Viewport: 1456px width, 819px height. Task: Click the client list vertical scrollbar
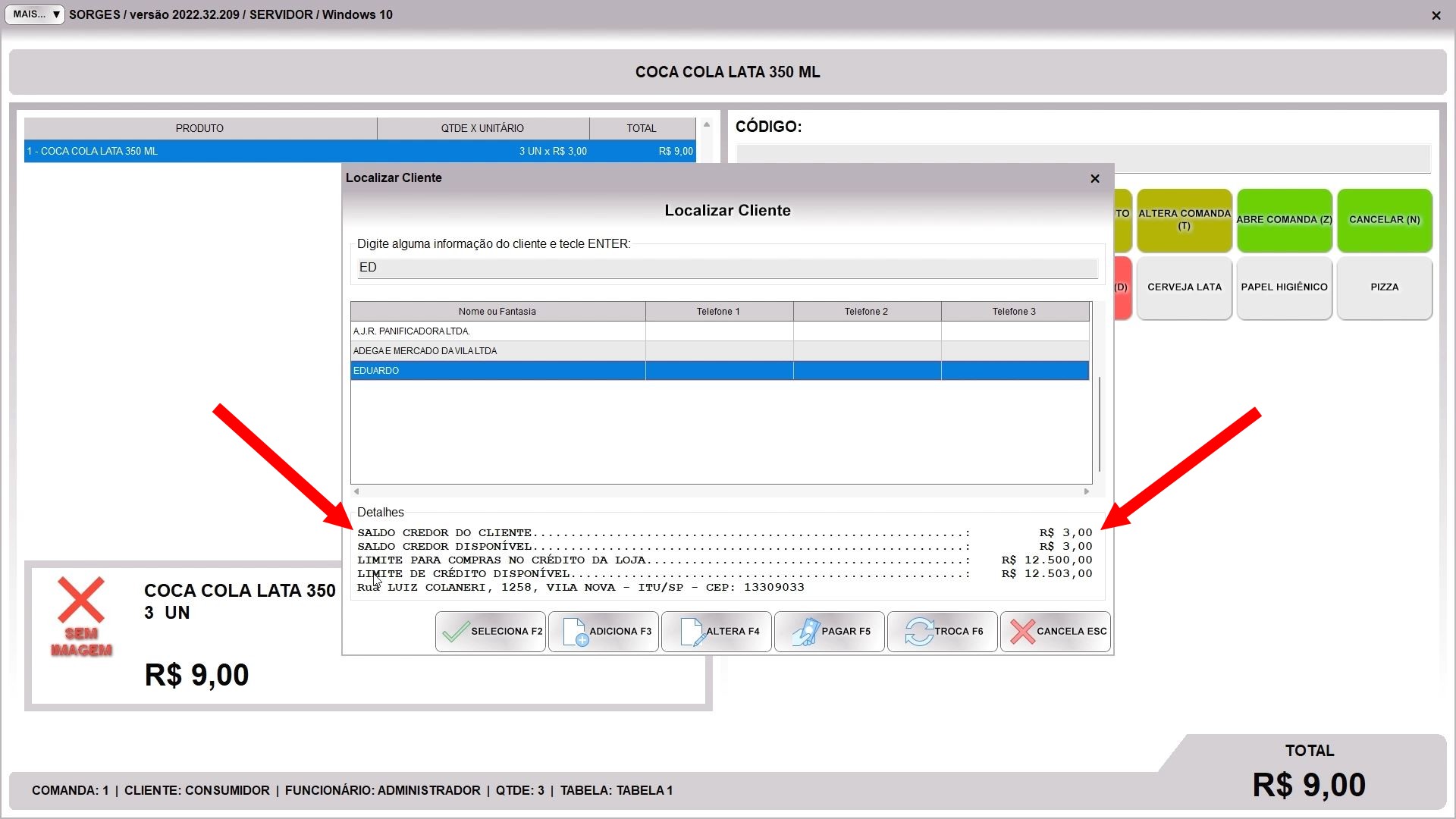point(1100,425)
